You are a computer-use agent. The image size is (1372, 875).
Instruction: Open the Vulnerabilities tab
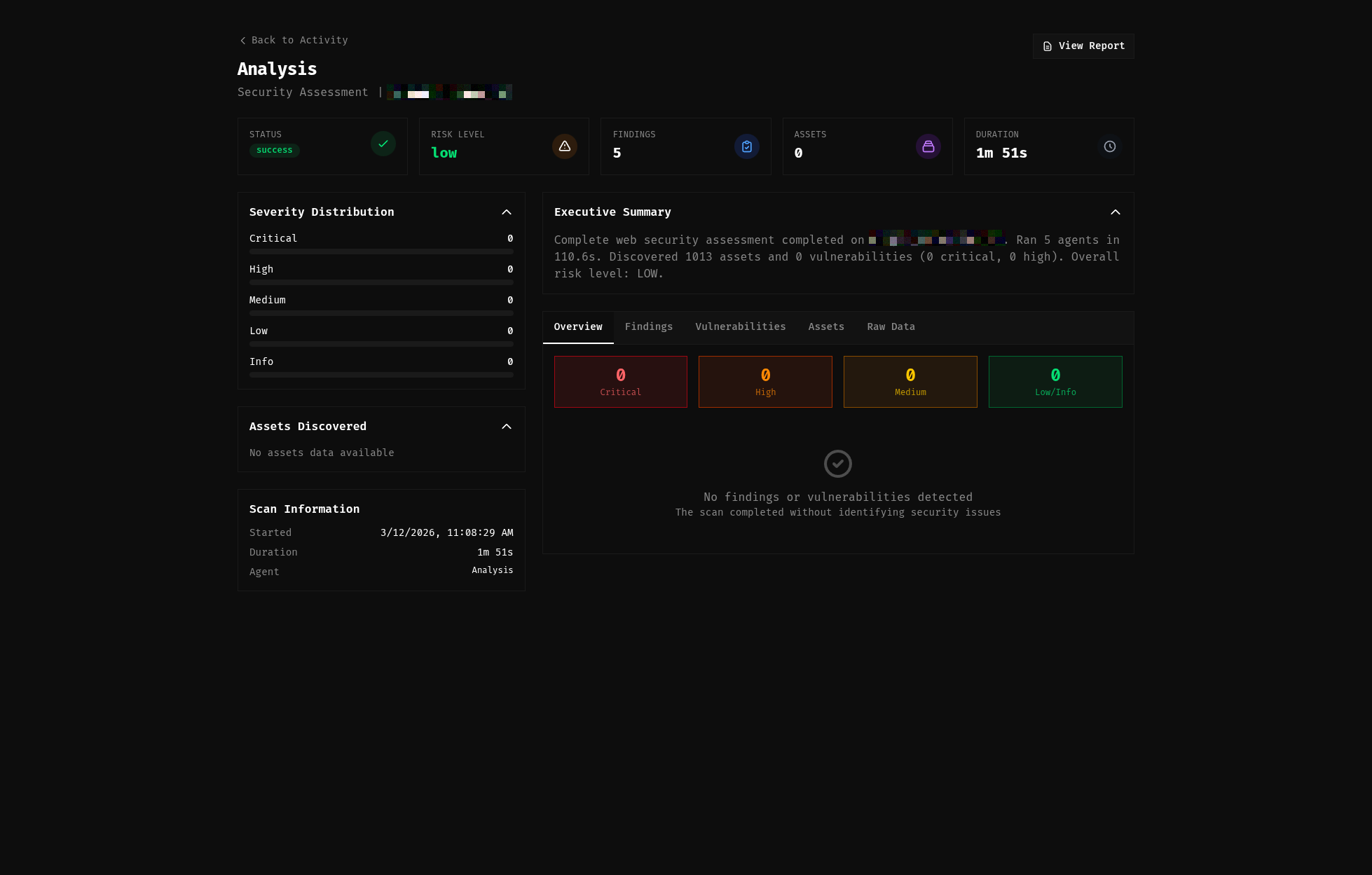click(x=740, y=327)
